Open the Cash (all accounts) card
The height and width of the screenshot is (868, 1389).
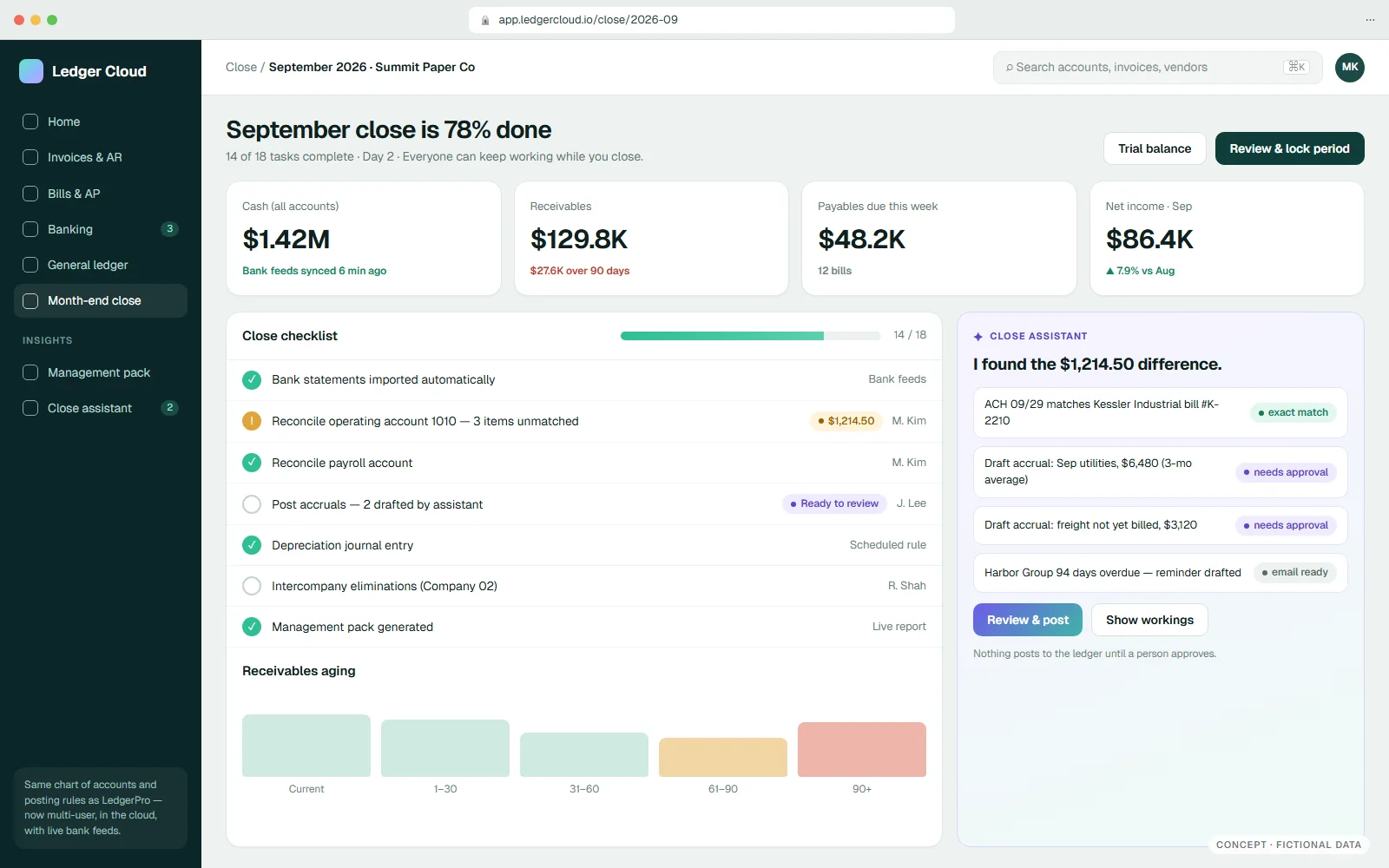364,238
